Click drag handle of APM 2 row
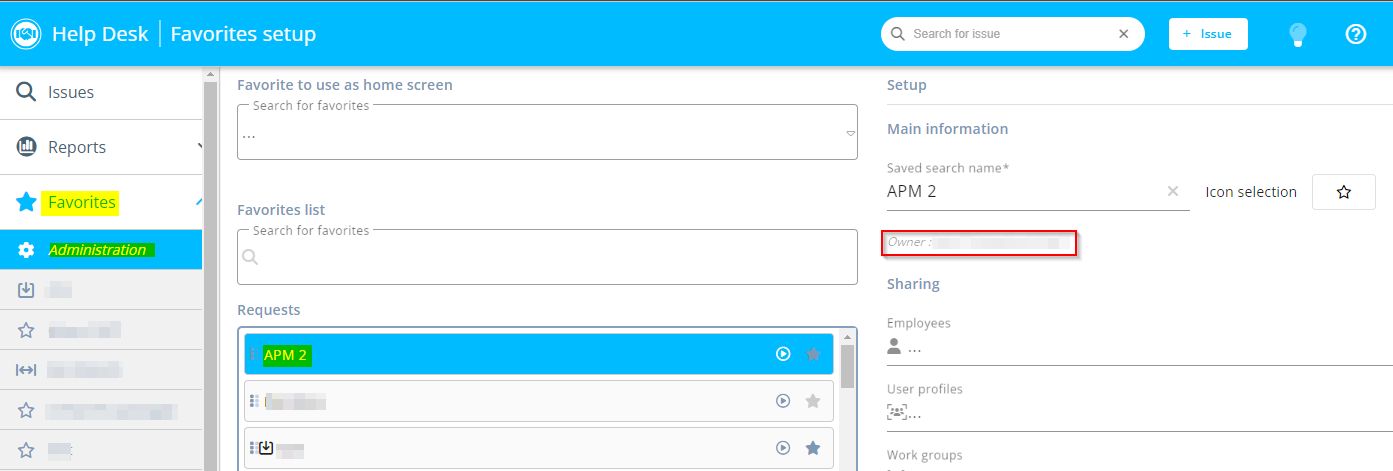Viewport: 1393px width, 471px height. [x=253, y=354]
